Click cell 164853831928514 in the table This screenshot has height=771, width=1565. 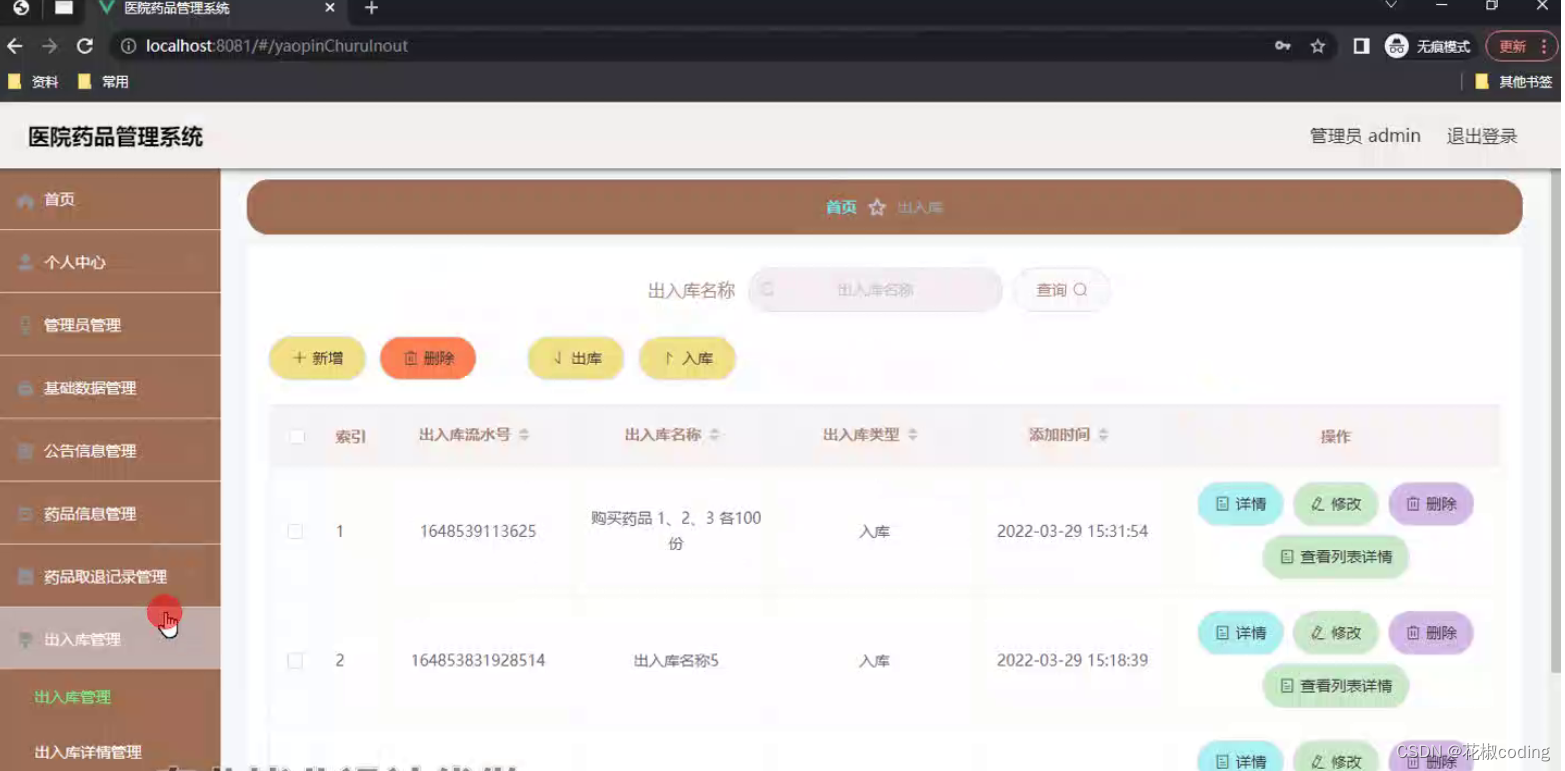coord(478,660)
